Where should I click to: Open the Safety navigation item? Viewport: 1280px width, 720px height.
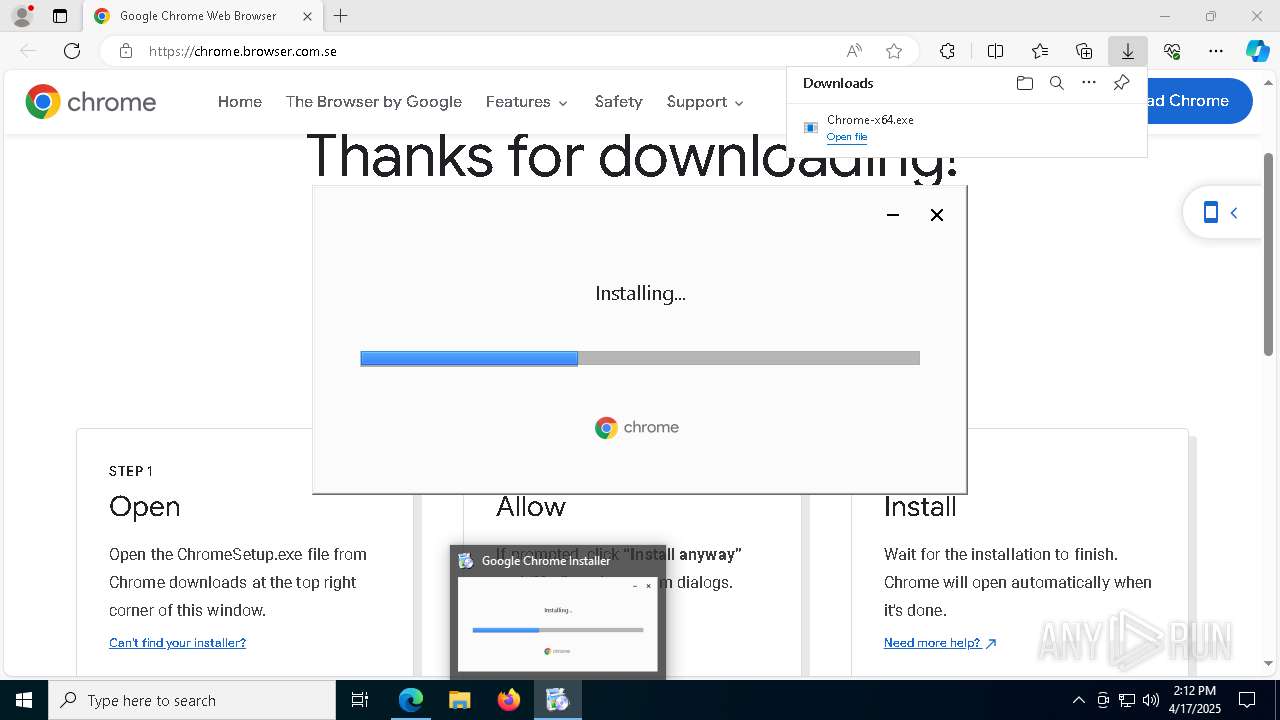coord(618,102)
